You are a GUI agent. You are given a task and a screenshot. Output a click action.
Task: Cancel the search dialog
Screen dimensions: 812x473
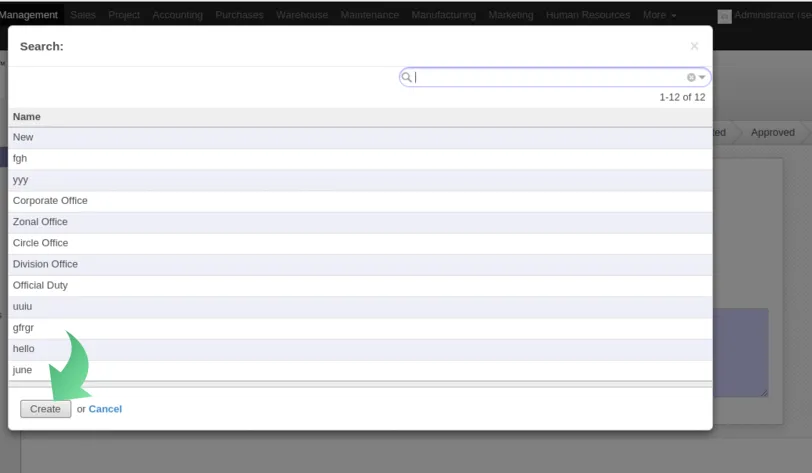click(105, 409)
